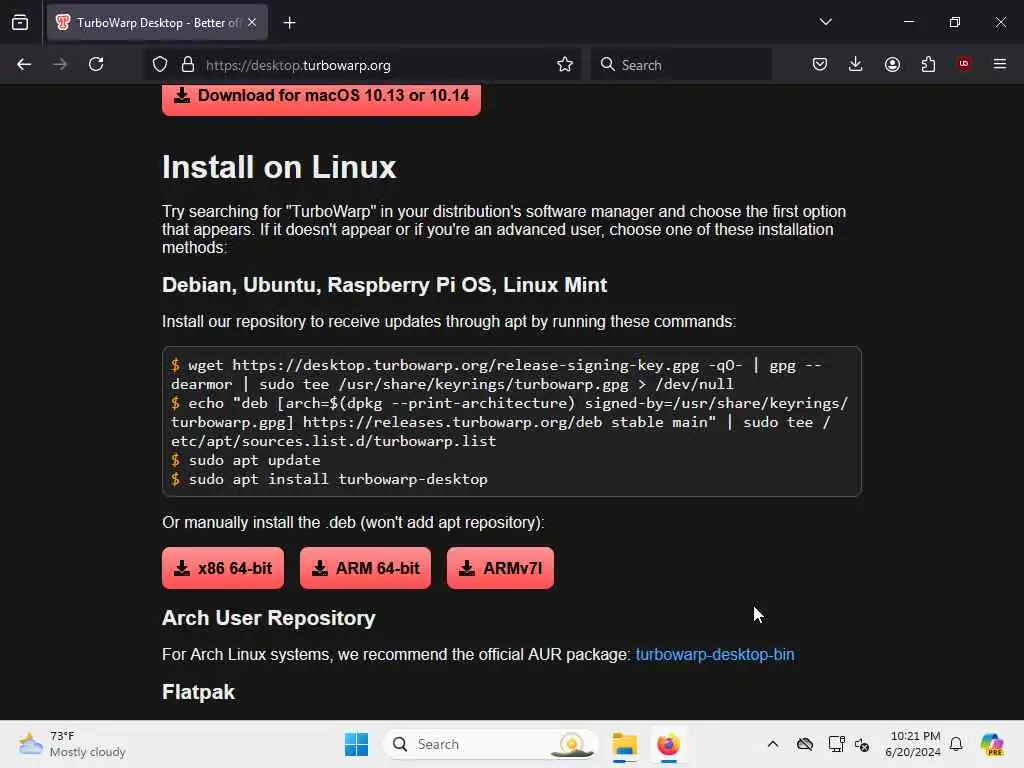
Task: Download the ARM 64-bit .deb
Action: [x=365, y=568]
